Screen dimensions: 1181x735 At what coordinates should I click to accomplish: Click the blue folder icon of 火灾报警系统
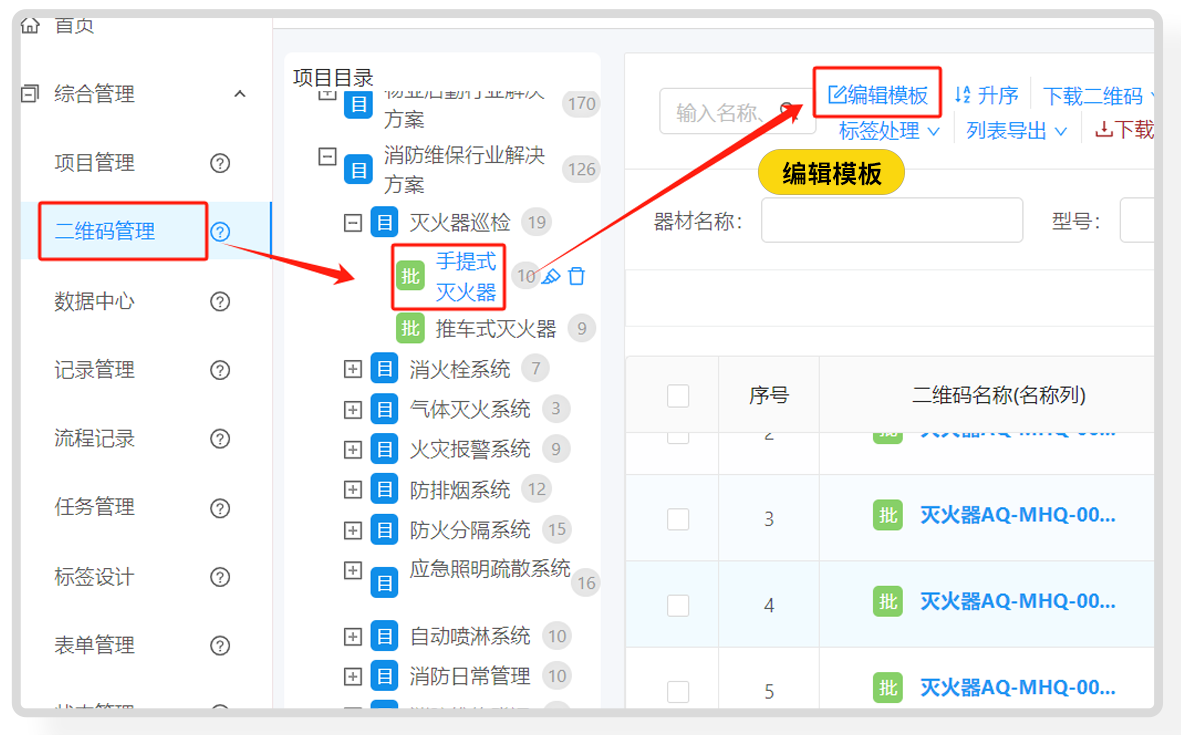385,450
